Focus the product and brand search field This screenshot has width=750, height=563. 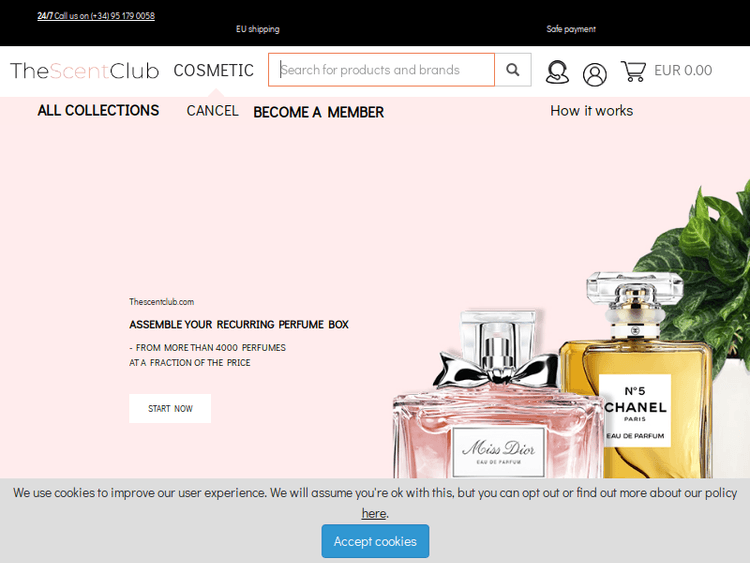[381, 70]
